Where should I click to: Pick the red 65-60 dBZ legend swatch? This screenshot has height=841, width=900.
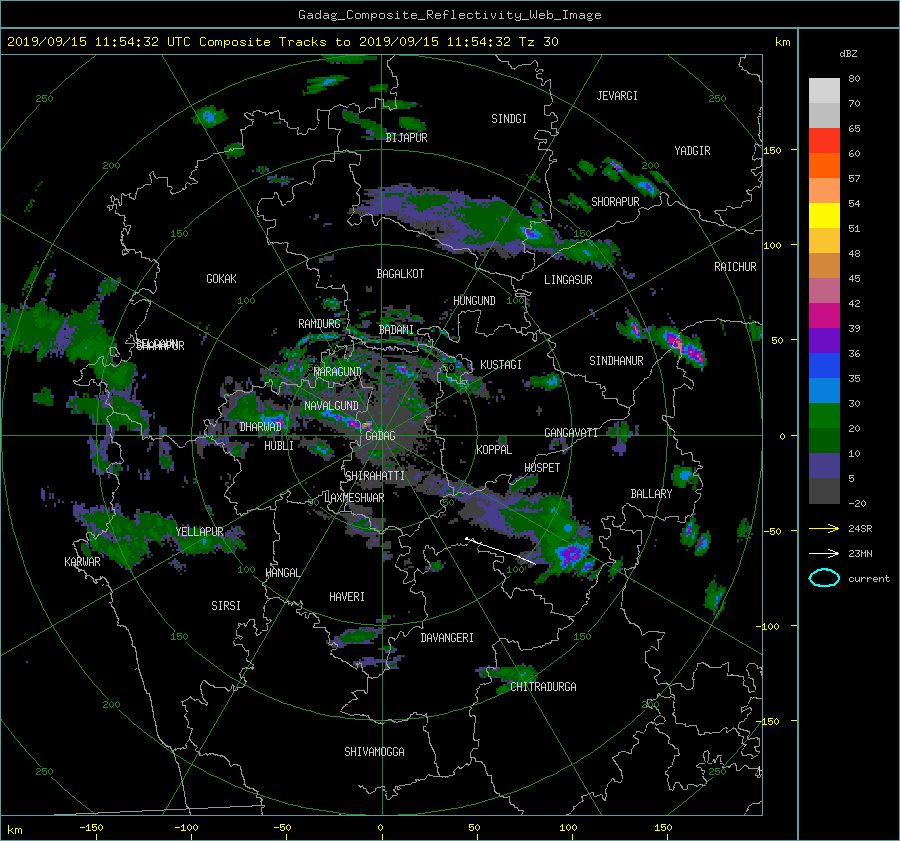(x=824, y=141)
